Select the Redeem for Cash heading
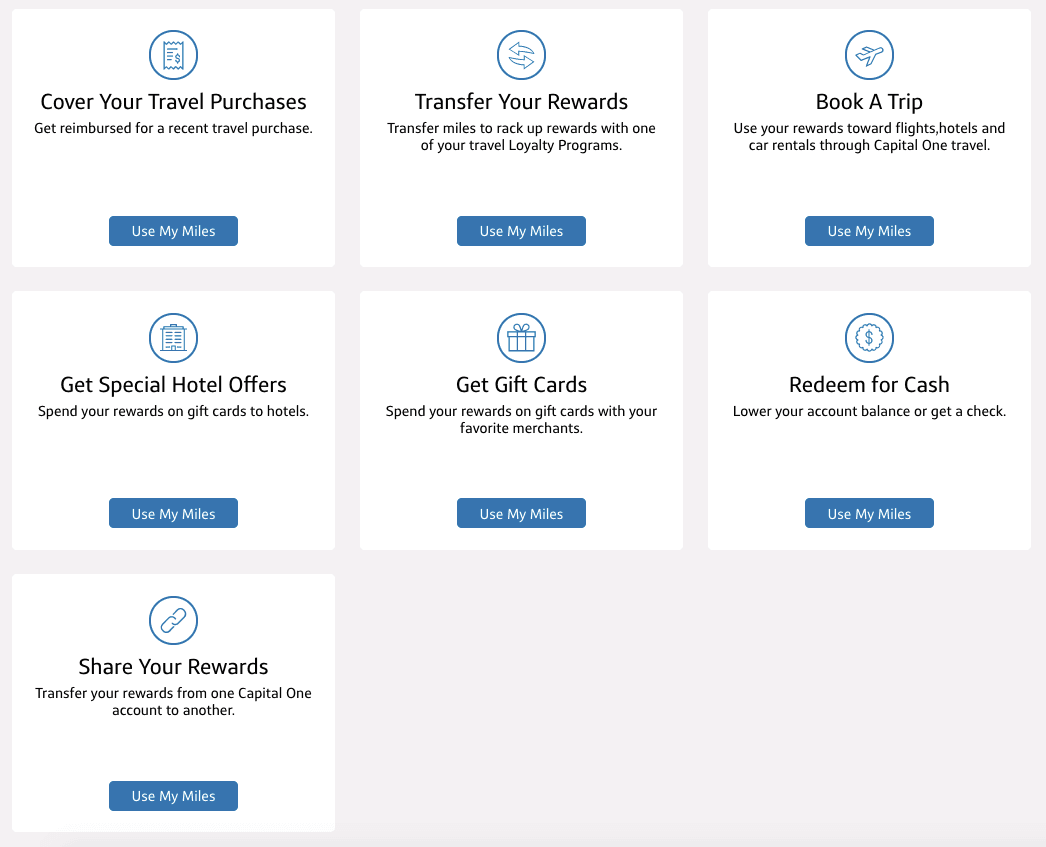Viewport: 1046px width, 847px height. (869, 385)
